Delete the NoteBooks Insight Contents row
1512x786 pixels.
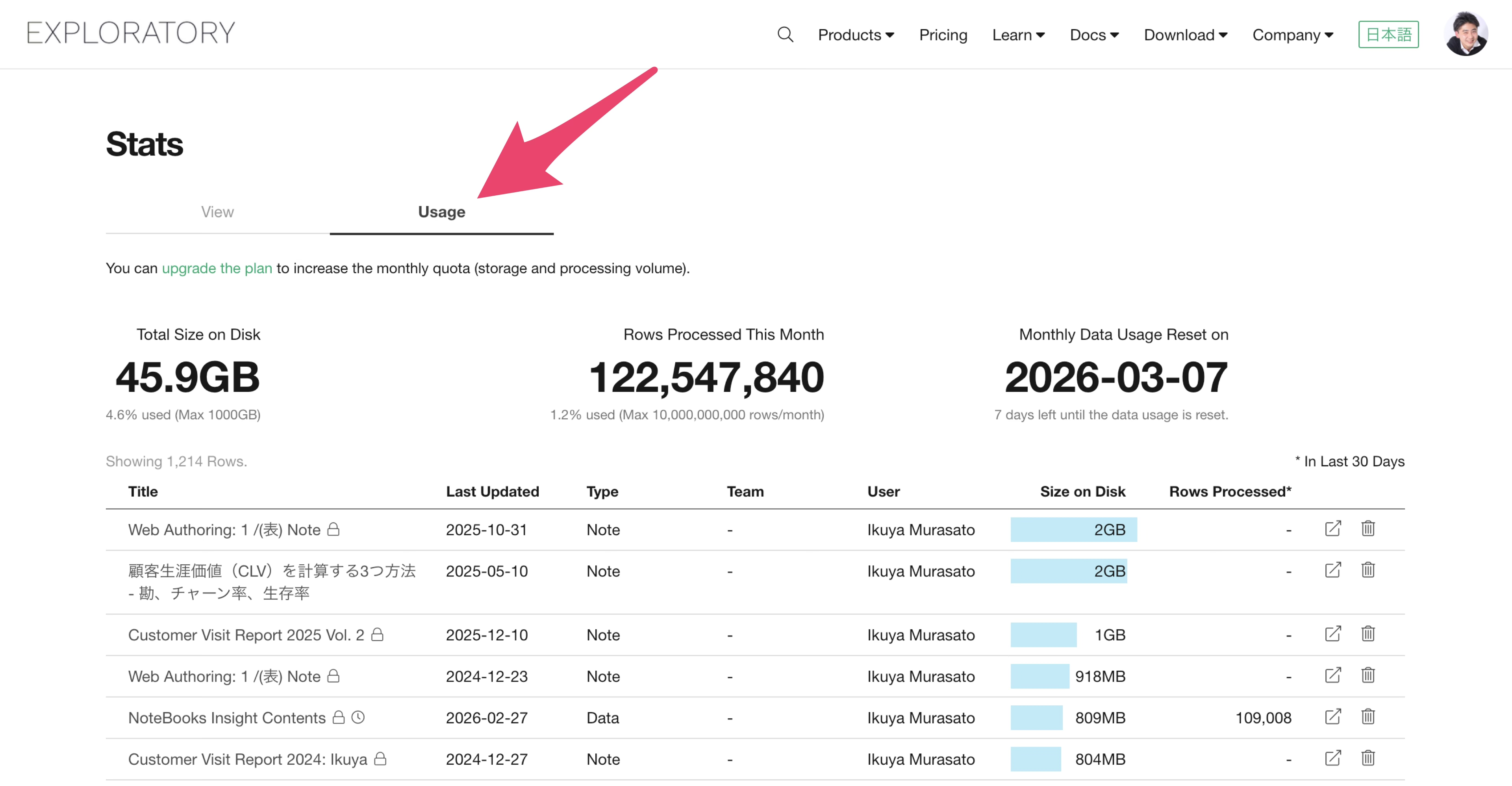pyautogui.click(x=1367, y=717)
